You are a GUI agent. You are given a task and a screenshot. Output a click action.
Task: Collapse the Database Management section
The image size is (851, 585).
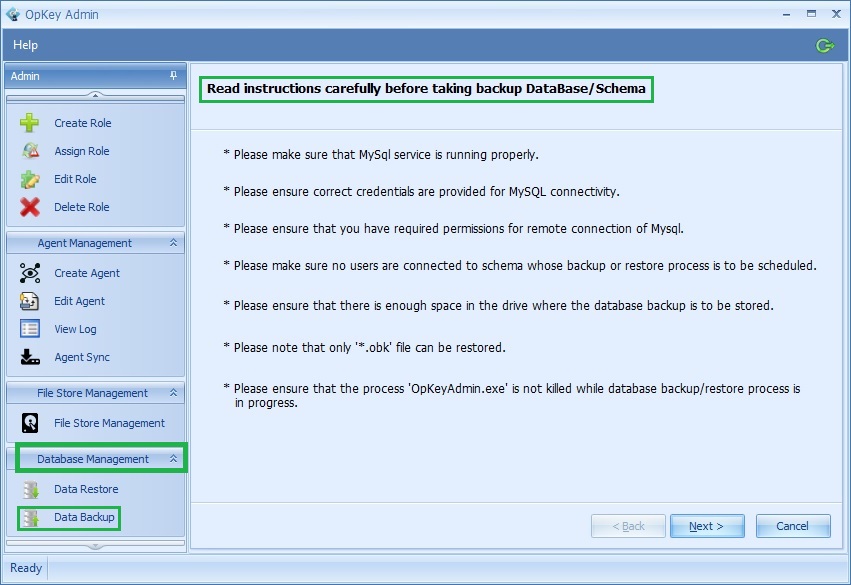[x=173, y=459]
